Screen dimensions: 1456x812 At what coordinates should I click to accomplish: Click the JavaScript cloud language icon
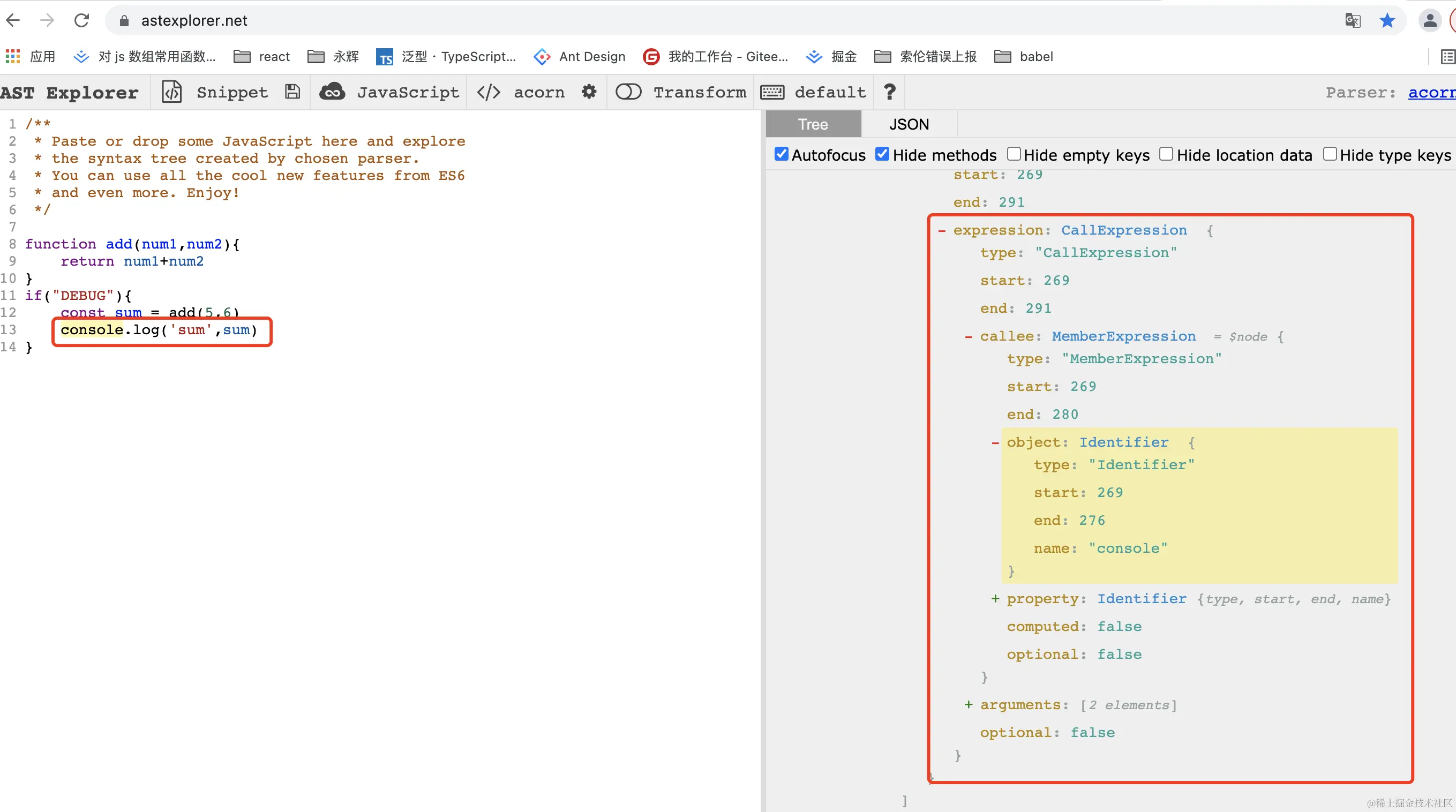pos(332,92)
